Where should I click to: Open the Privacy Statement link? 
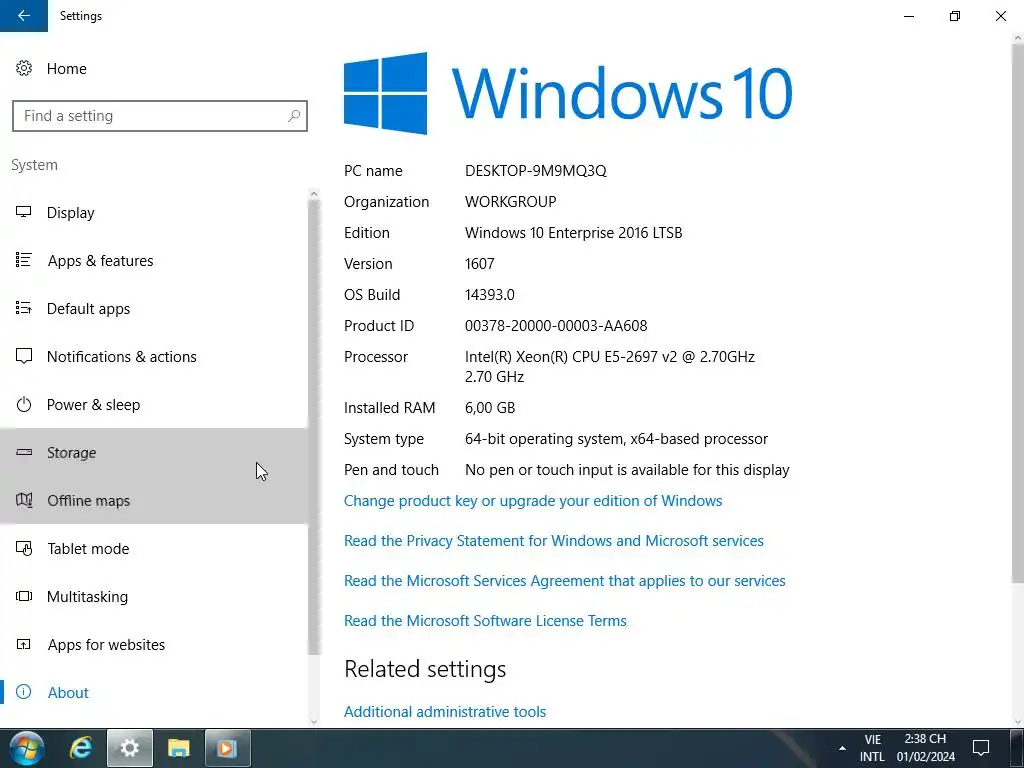(554, 541)
